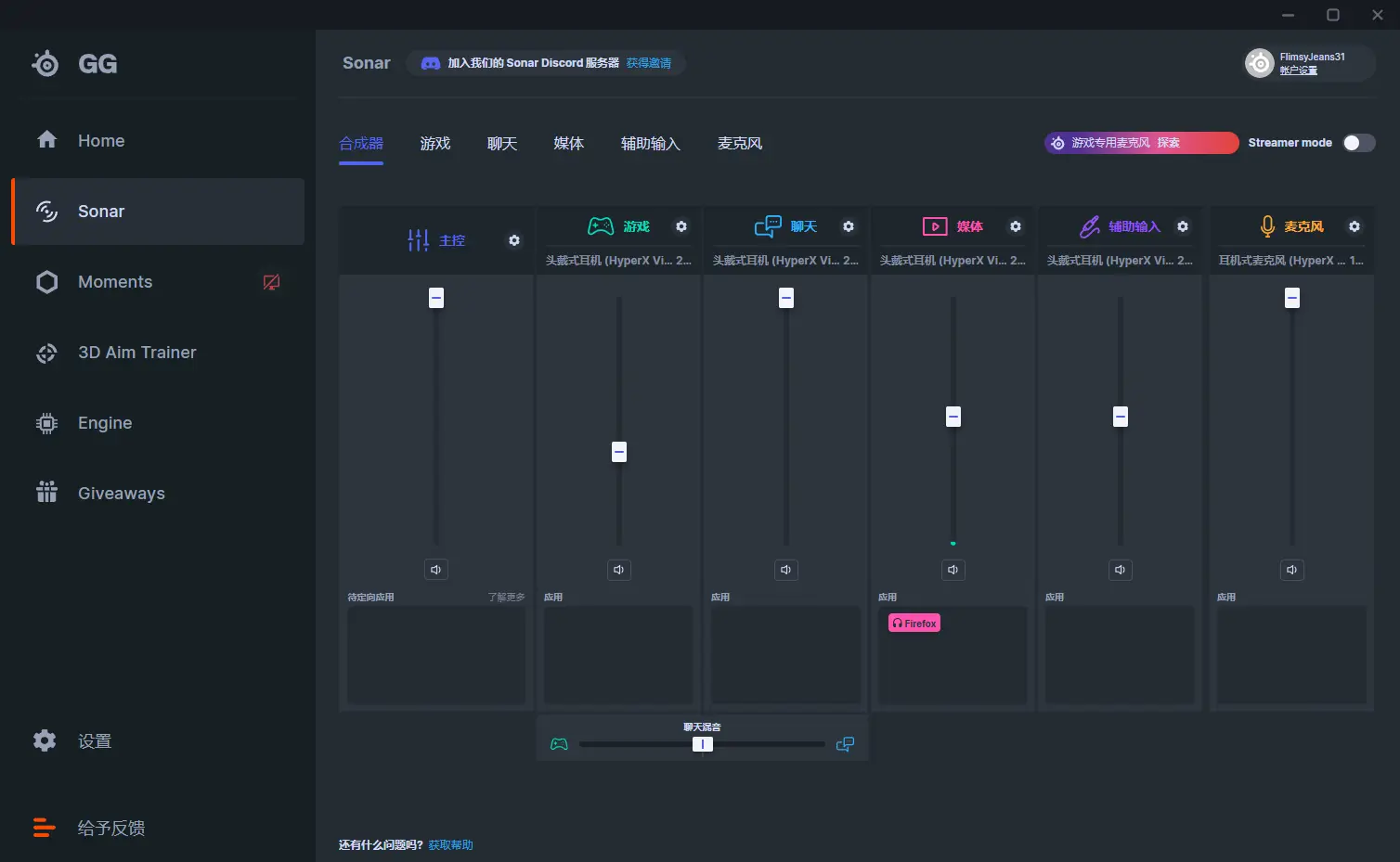Open Moments from the sidebar
The width and height of the screenshot is (1400, 862).
tap(114, 281)
